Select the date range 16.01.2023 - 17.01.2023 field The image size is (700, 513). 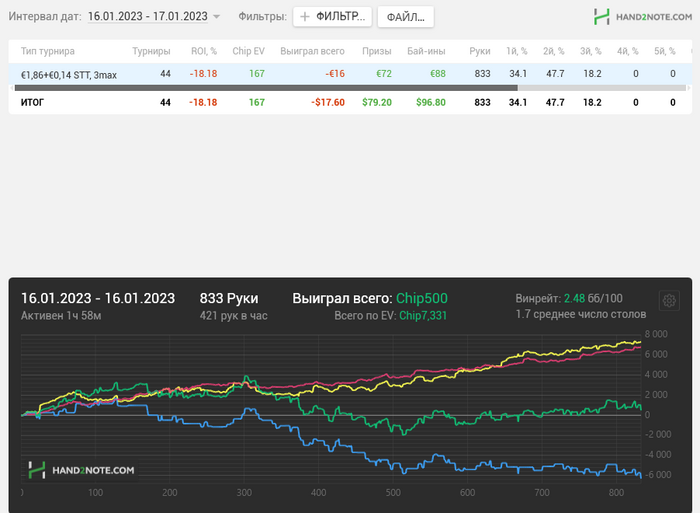point(148,17)
